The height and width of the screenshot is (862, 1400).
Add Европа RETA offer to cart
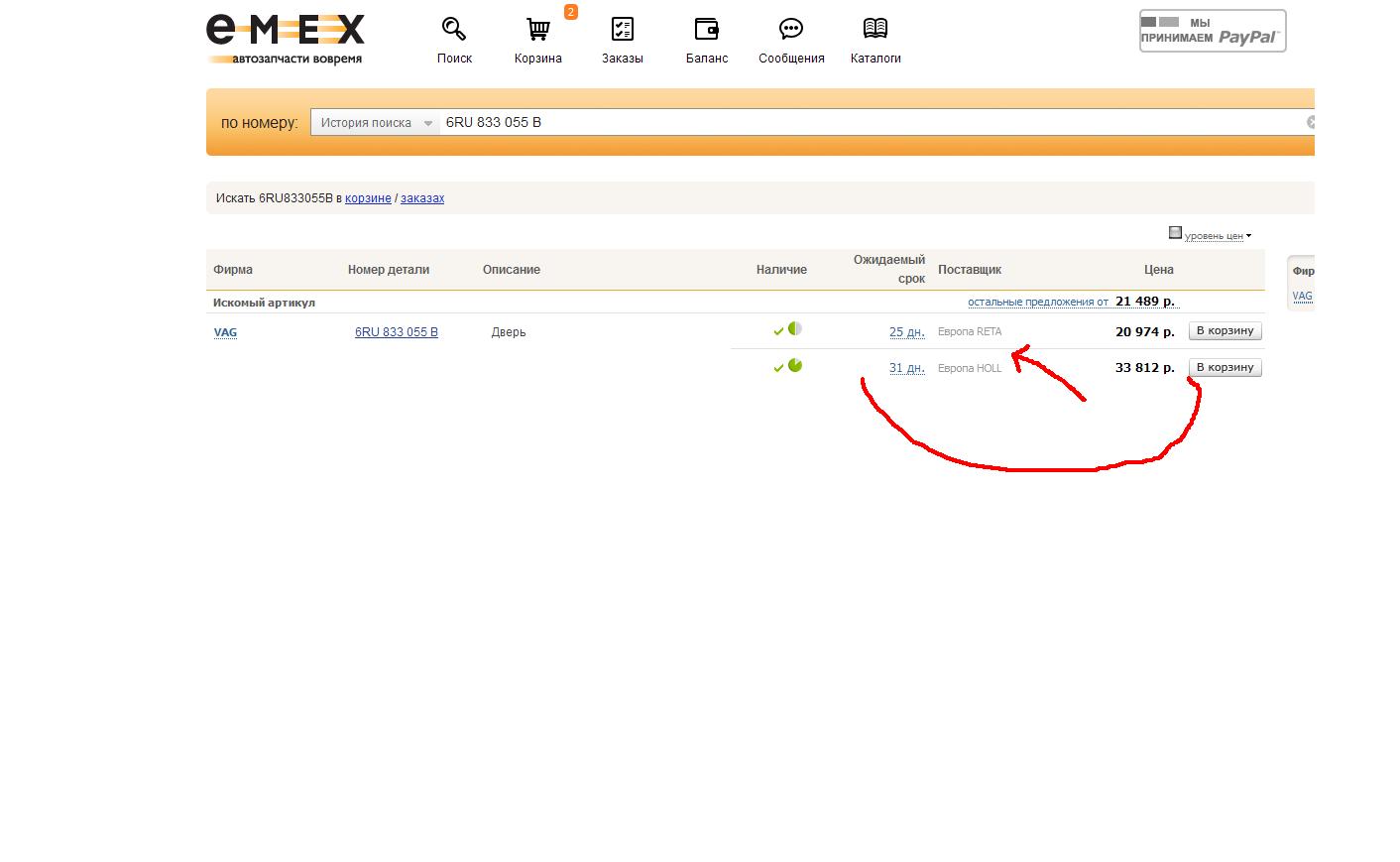1225,331
